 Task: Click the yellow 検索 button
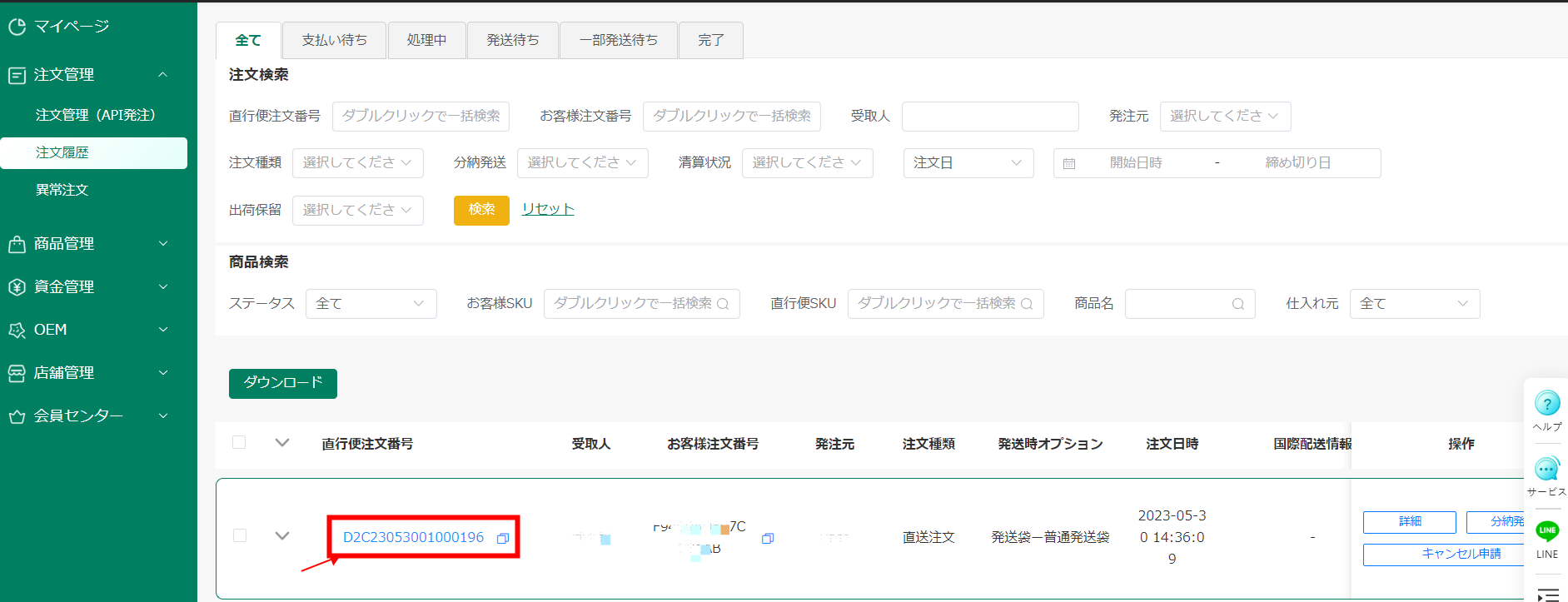click(x=481, y=210)
